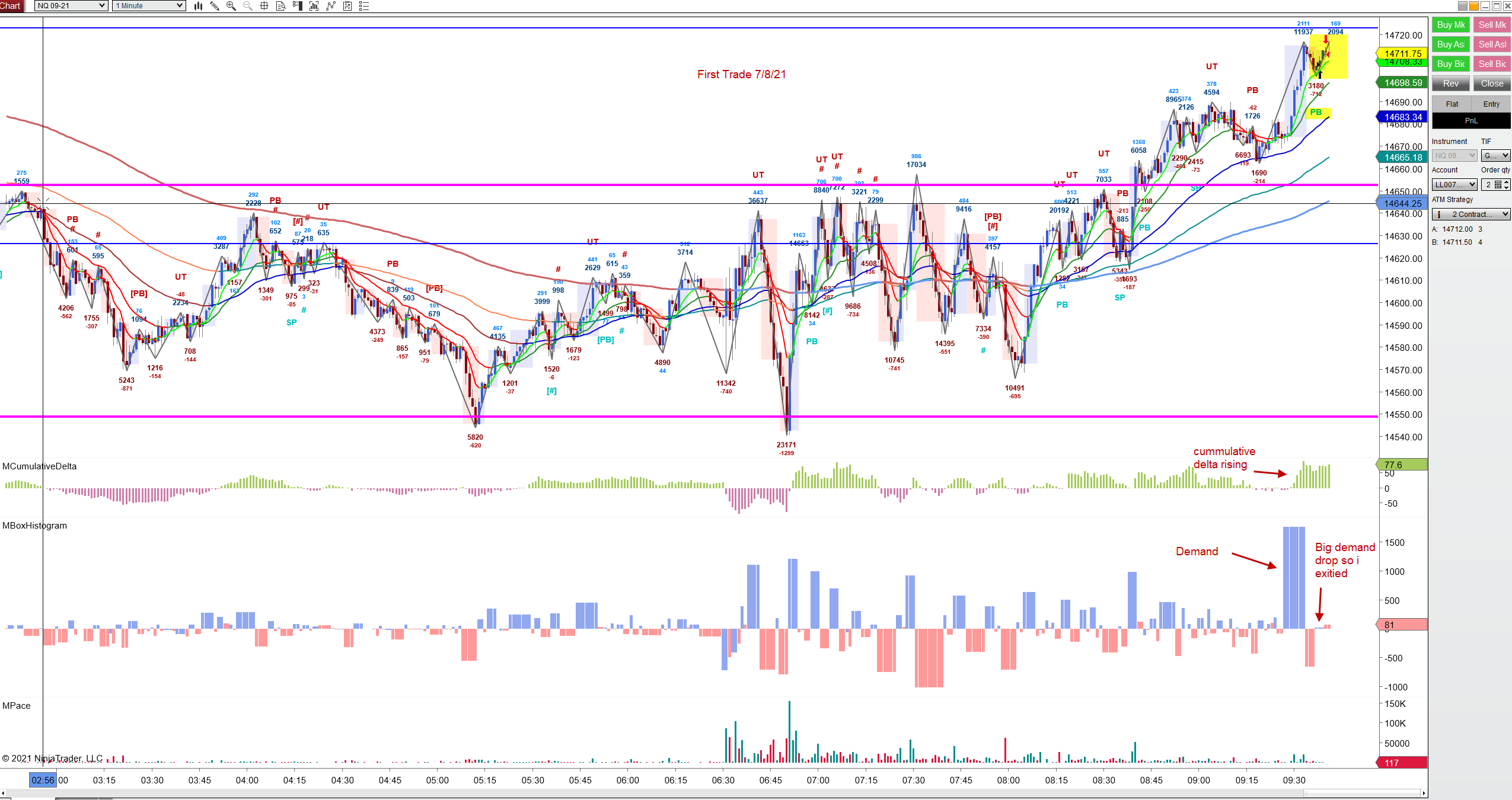This screenshot has width=1512, height=800.
Task: Click the Buy Ask button
Action: [x=1451, y=44]
